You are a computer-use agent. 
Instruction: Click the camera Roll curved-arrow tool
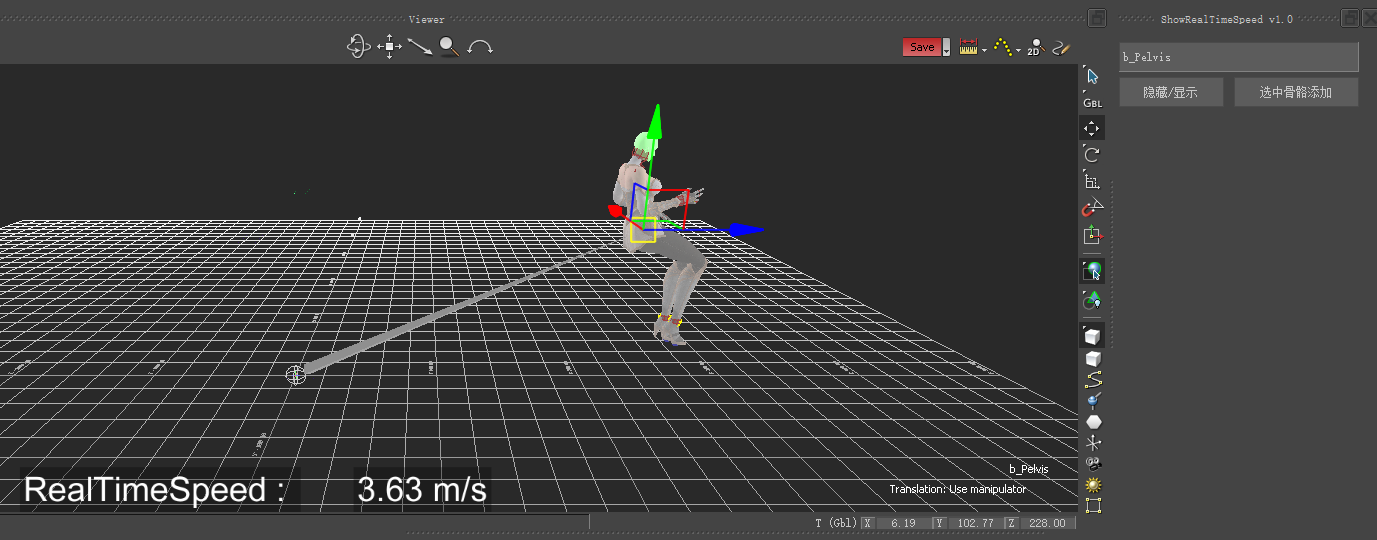click(x=481, y=47)
